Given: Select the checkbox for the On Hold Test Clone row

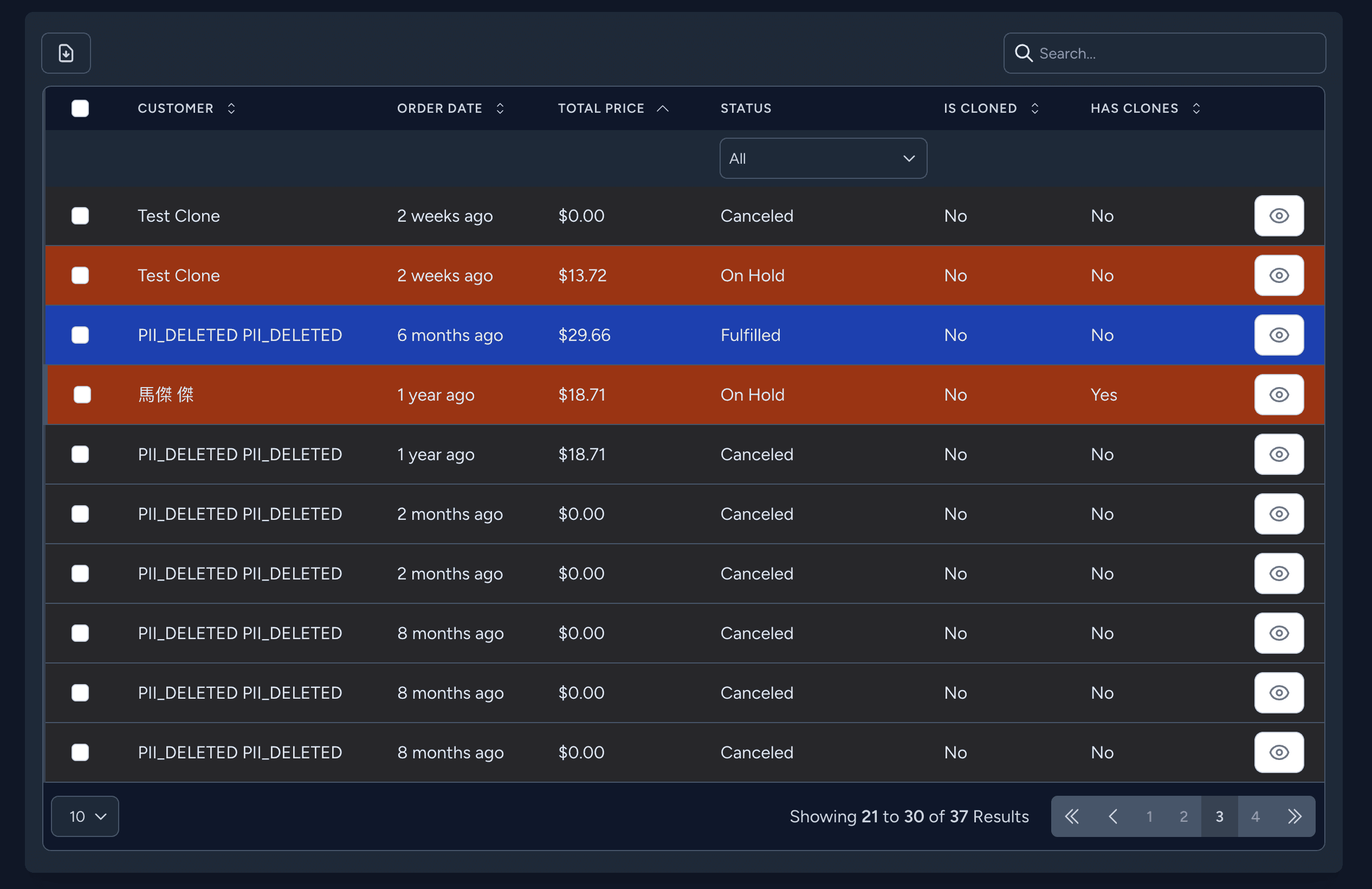Looking at the screenshot, I should click(x=80, y=275).
